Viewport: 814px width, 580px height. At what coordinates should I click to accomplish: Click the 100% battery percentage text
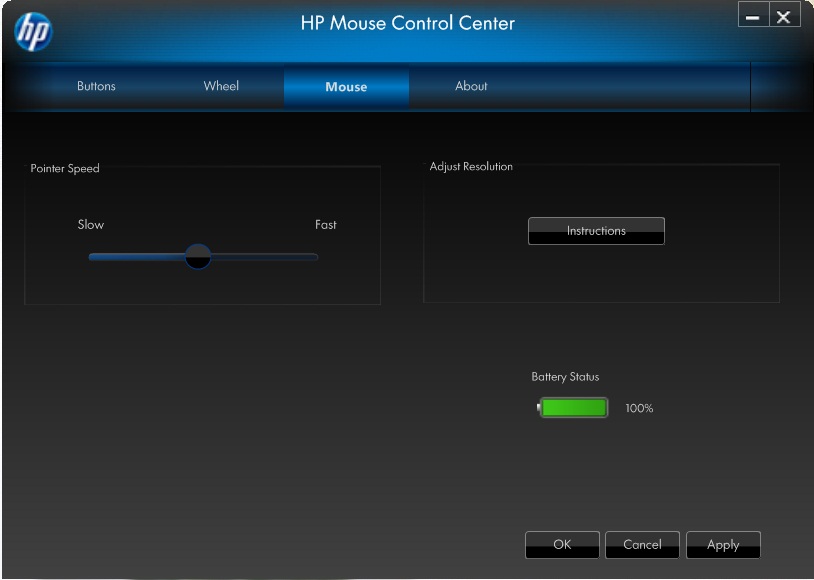point(639,408)
